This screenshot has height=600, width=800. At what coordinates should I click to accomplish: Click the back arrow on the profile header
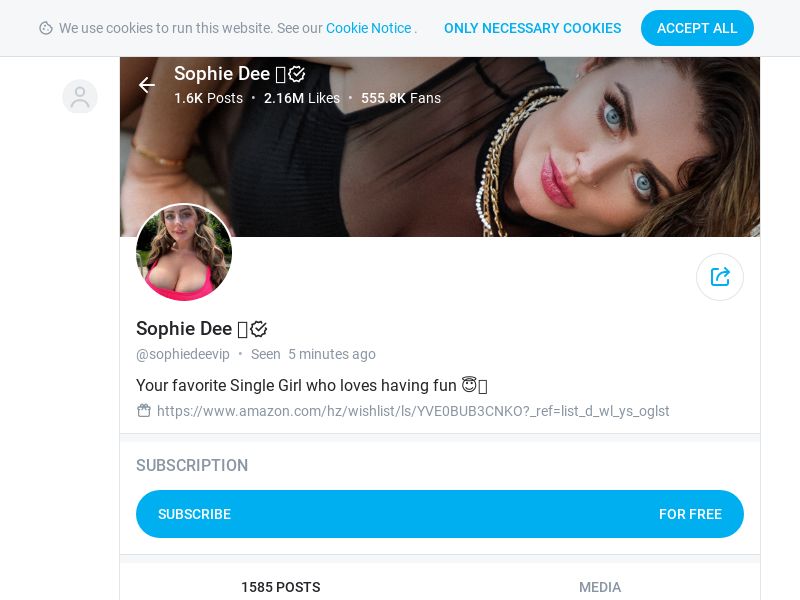pyautogui.click(x=147, y=85)
